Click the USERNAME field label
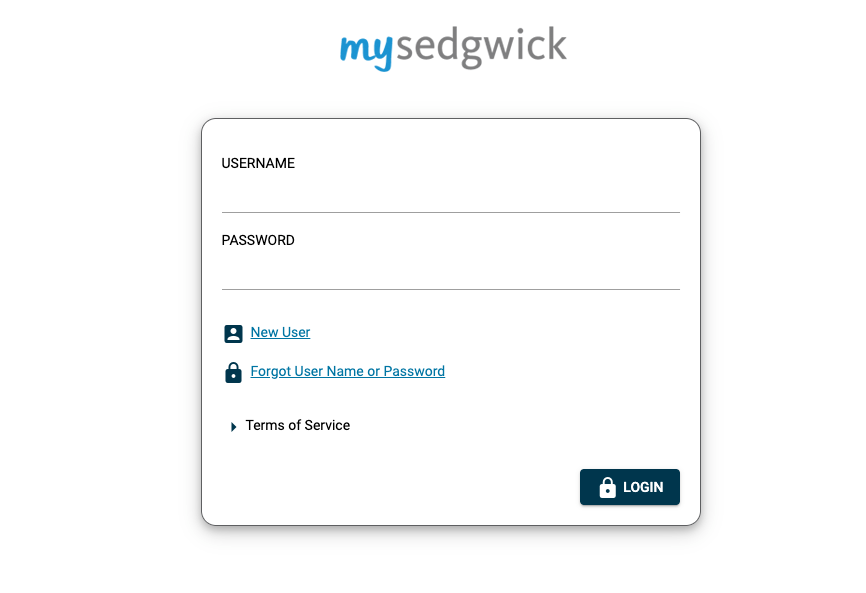866x593 pixels. tap(257, 163)
